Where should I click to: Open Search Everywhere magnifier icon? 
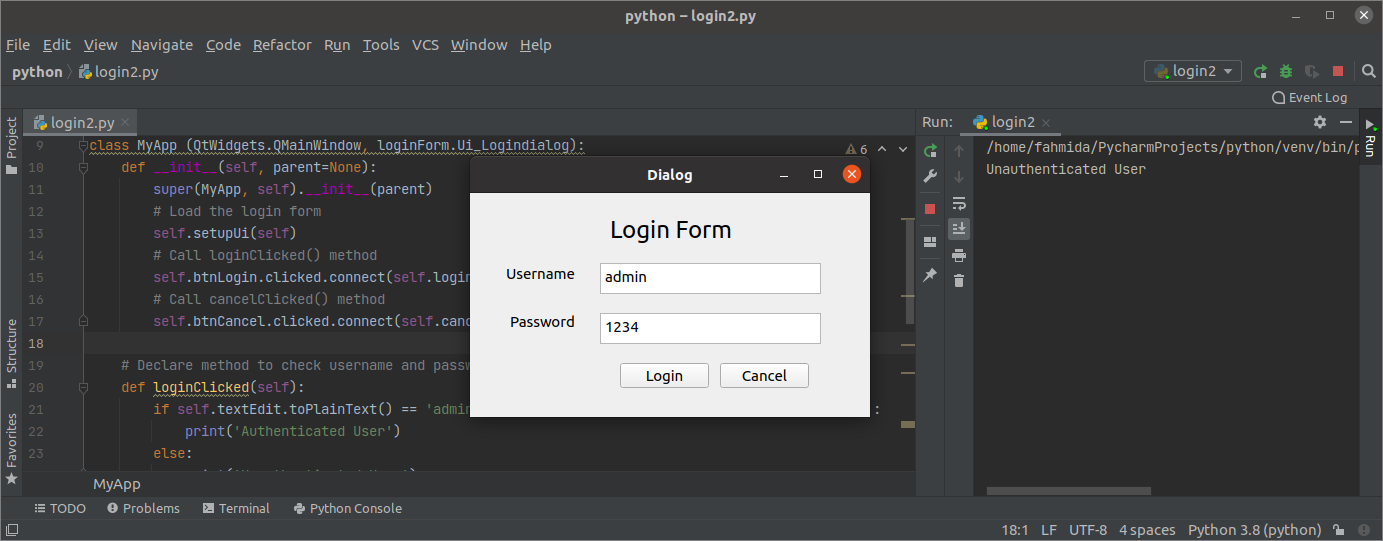[1369, 72]
